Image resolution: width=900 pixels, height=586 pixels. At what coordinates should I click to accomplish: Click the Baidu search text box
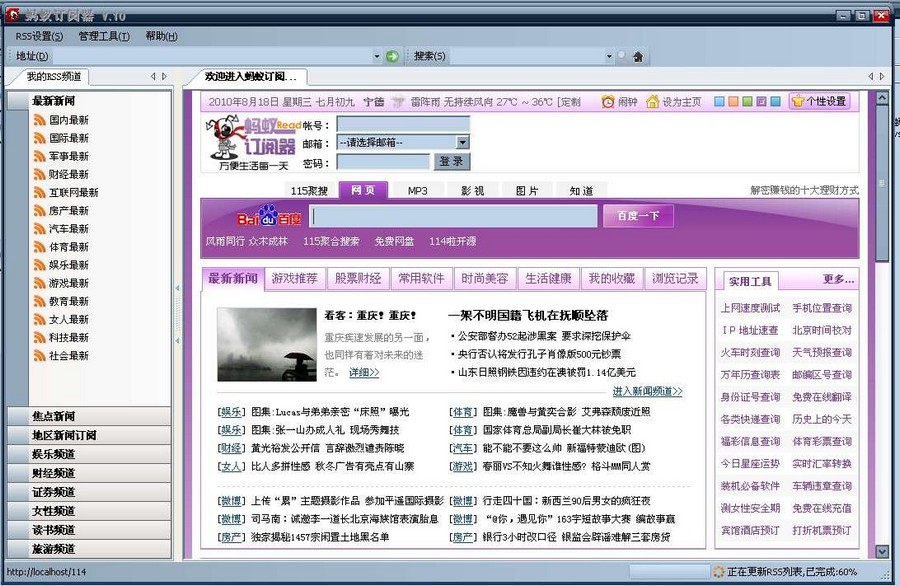point(454,216)
